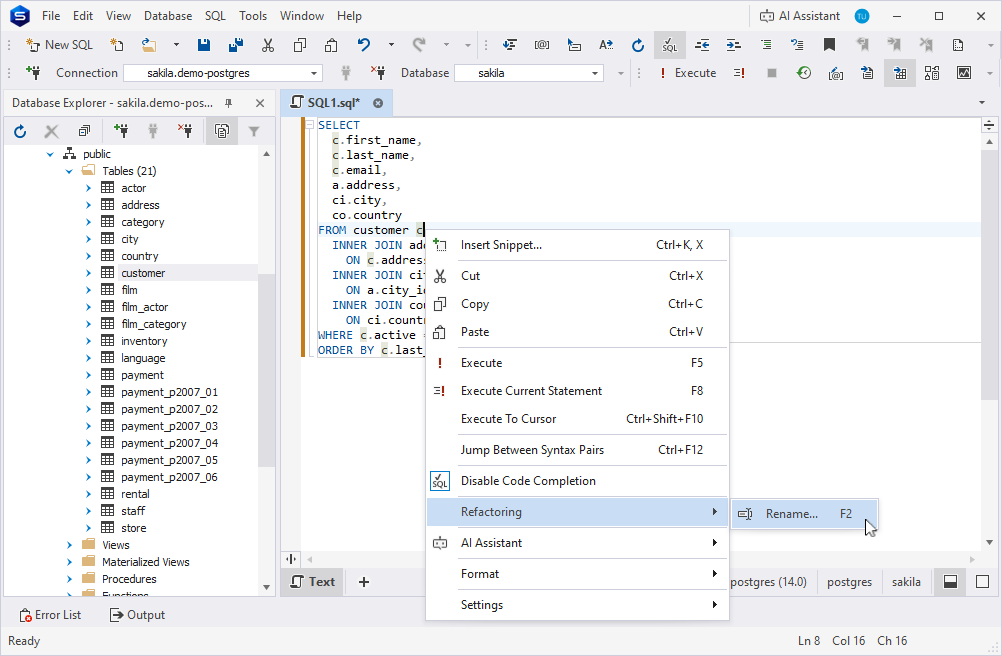This screenshot has width=1002, height=656.
Task: Toggle code completion SQL toolbar button
Action: tap(669, 45)
